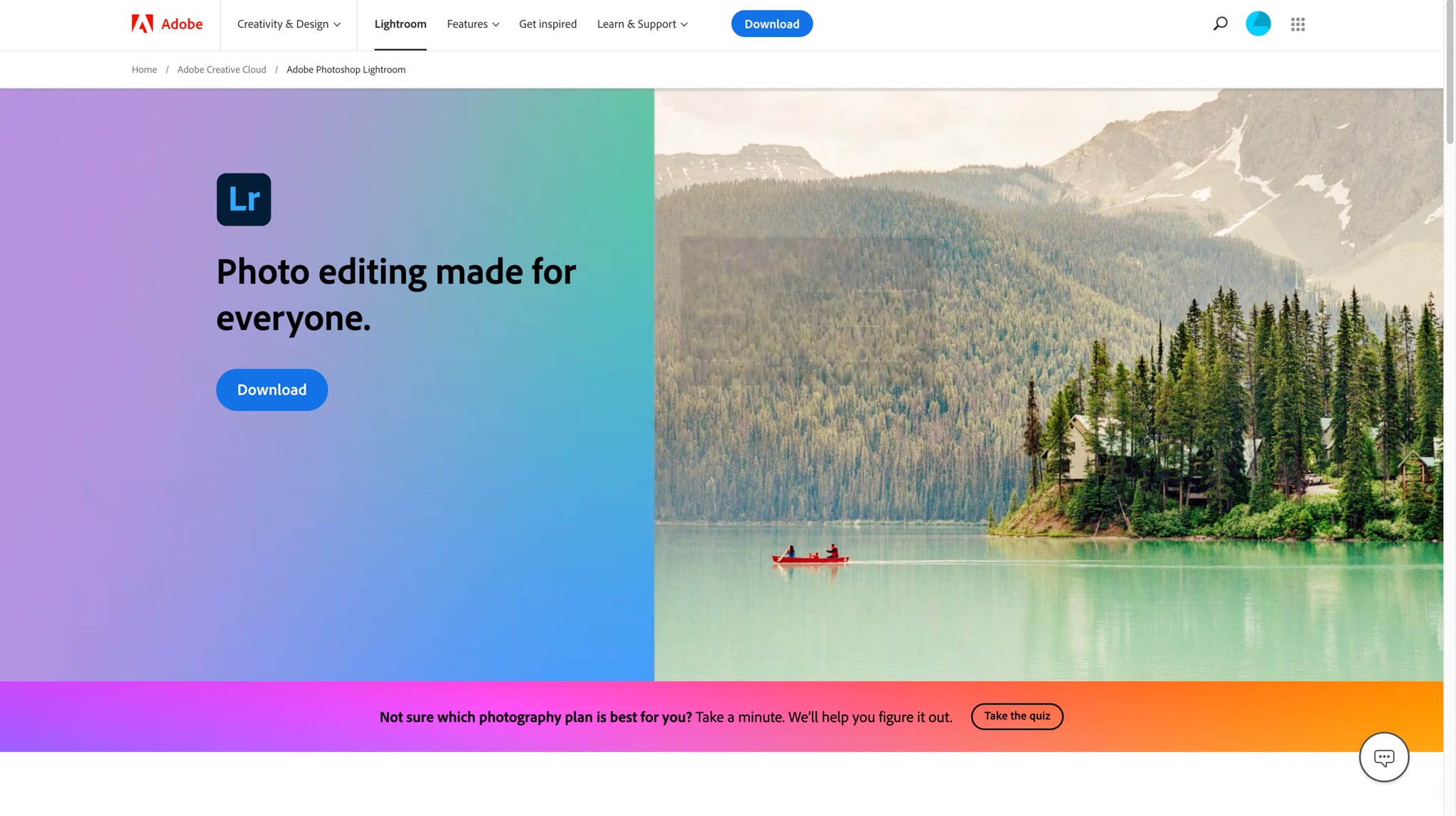Open the app switcher grid icon
The width and height of the screenshot is (1456, 816).
pos(1297,24)
